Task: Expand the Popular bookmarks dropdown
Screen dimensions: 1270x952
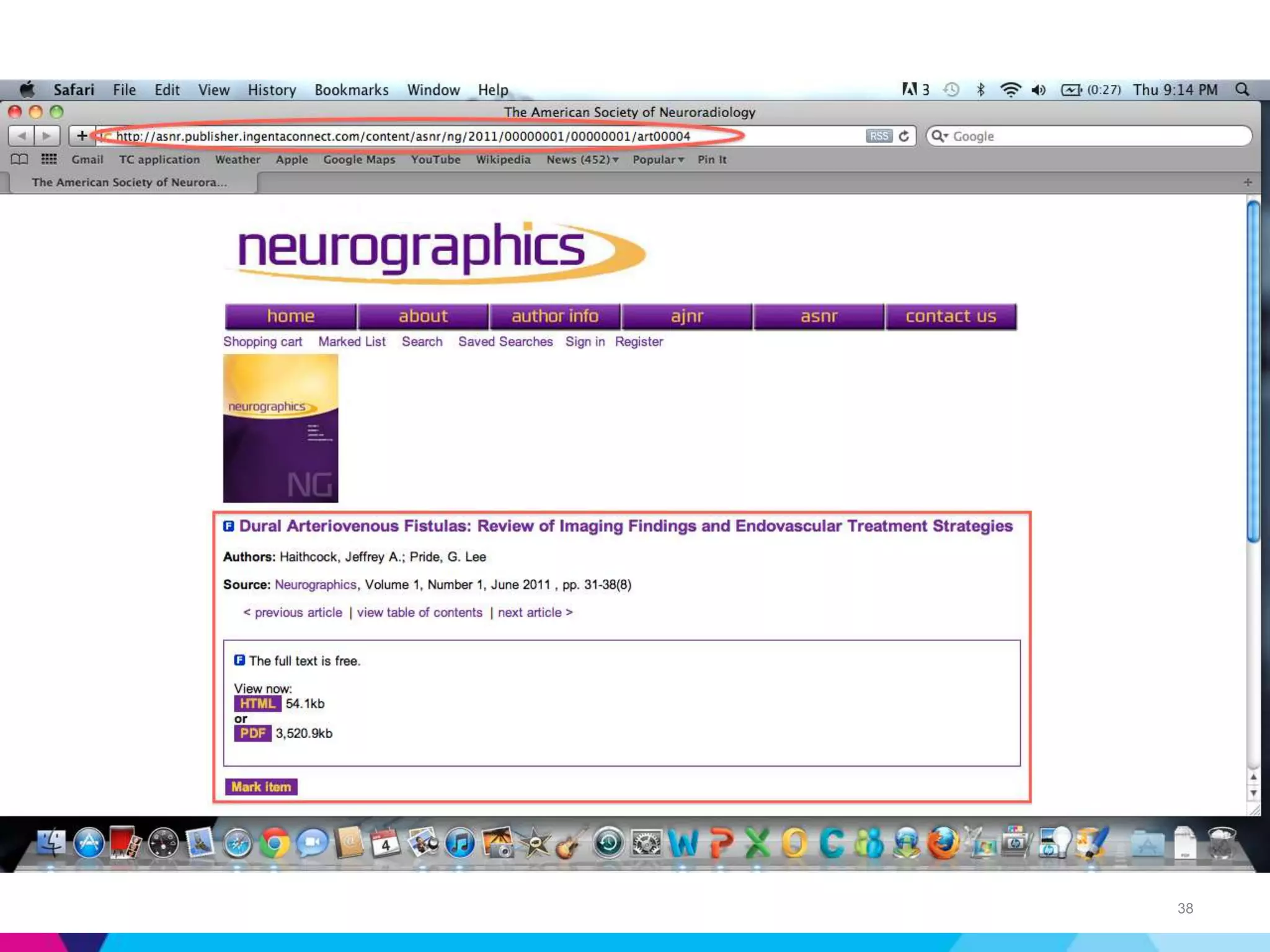Action: [x=658, y=159]
